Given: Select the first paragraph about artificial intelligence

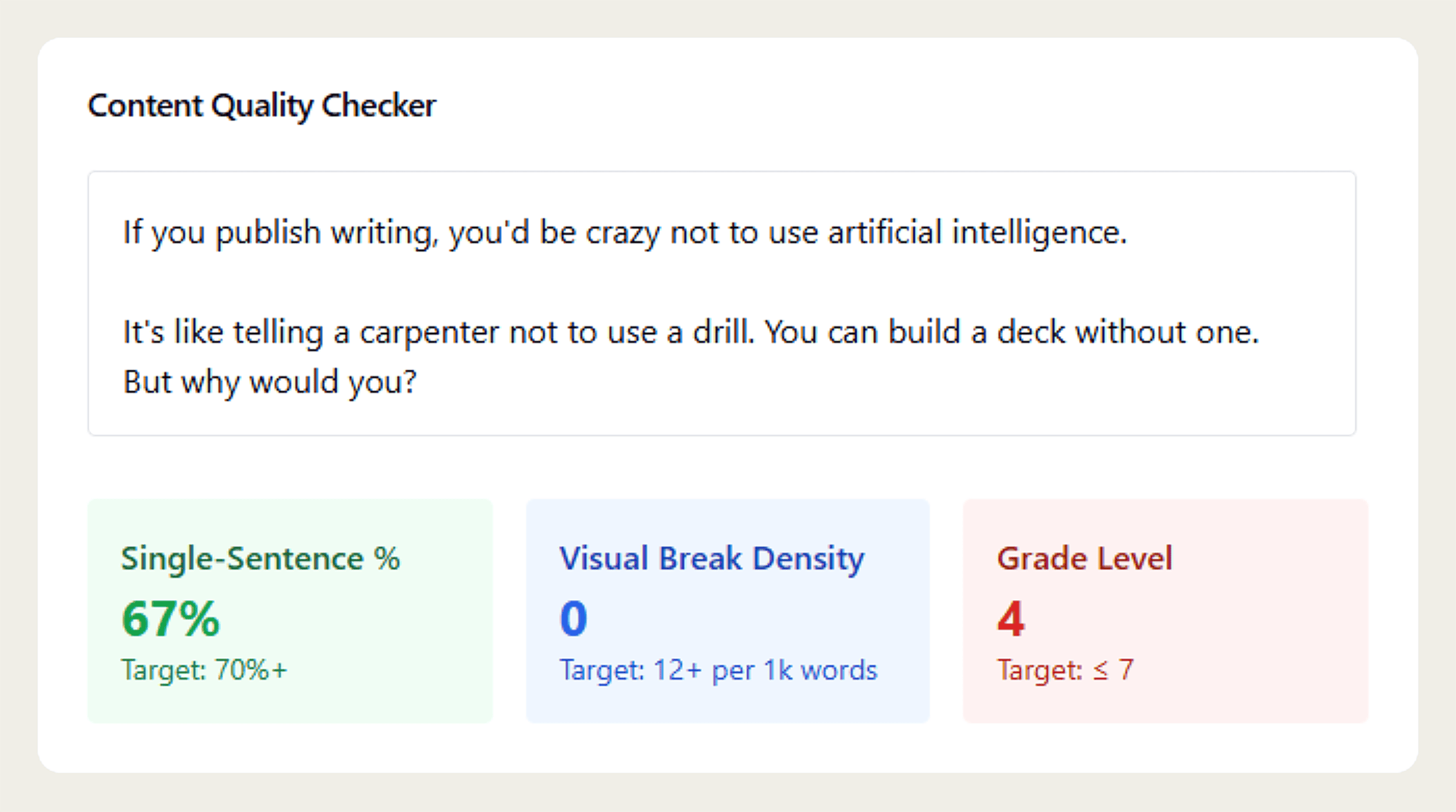Looking at the screenshot, I should (x=623, y=232).
